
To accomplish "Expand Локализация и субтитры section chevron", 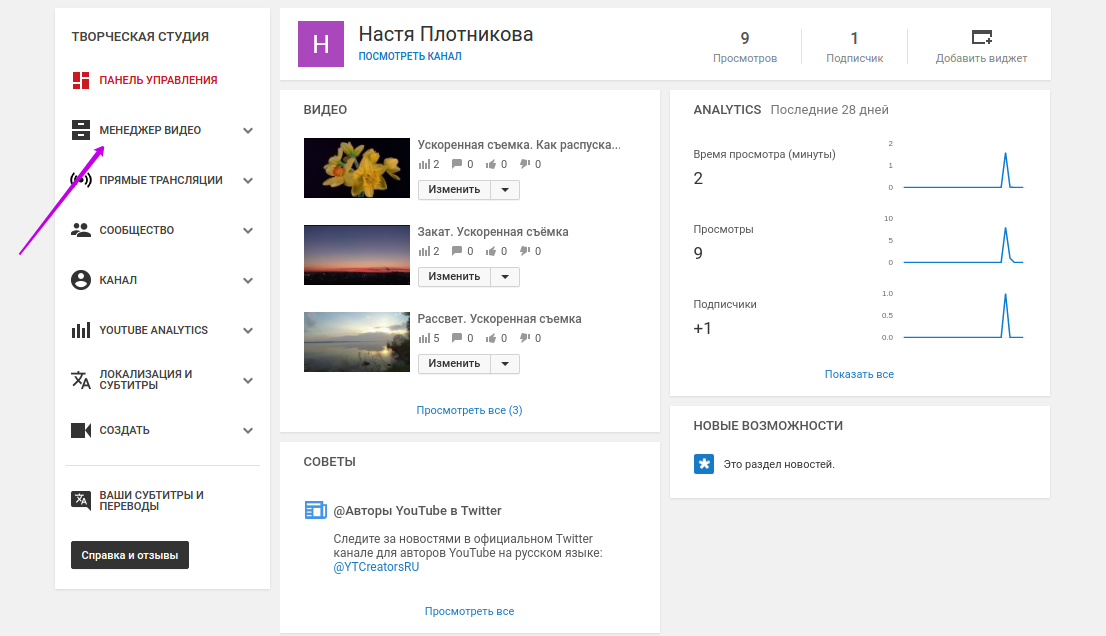I will pos(248,381).
